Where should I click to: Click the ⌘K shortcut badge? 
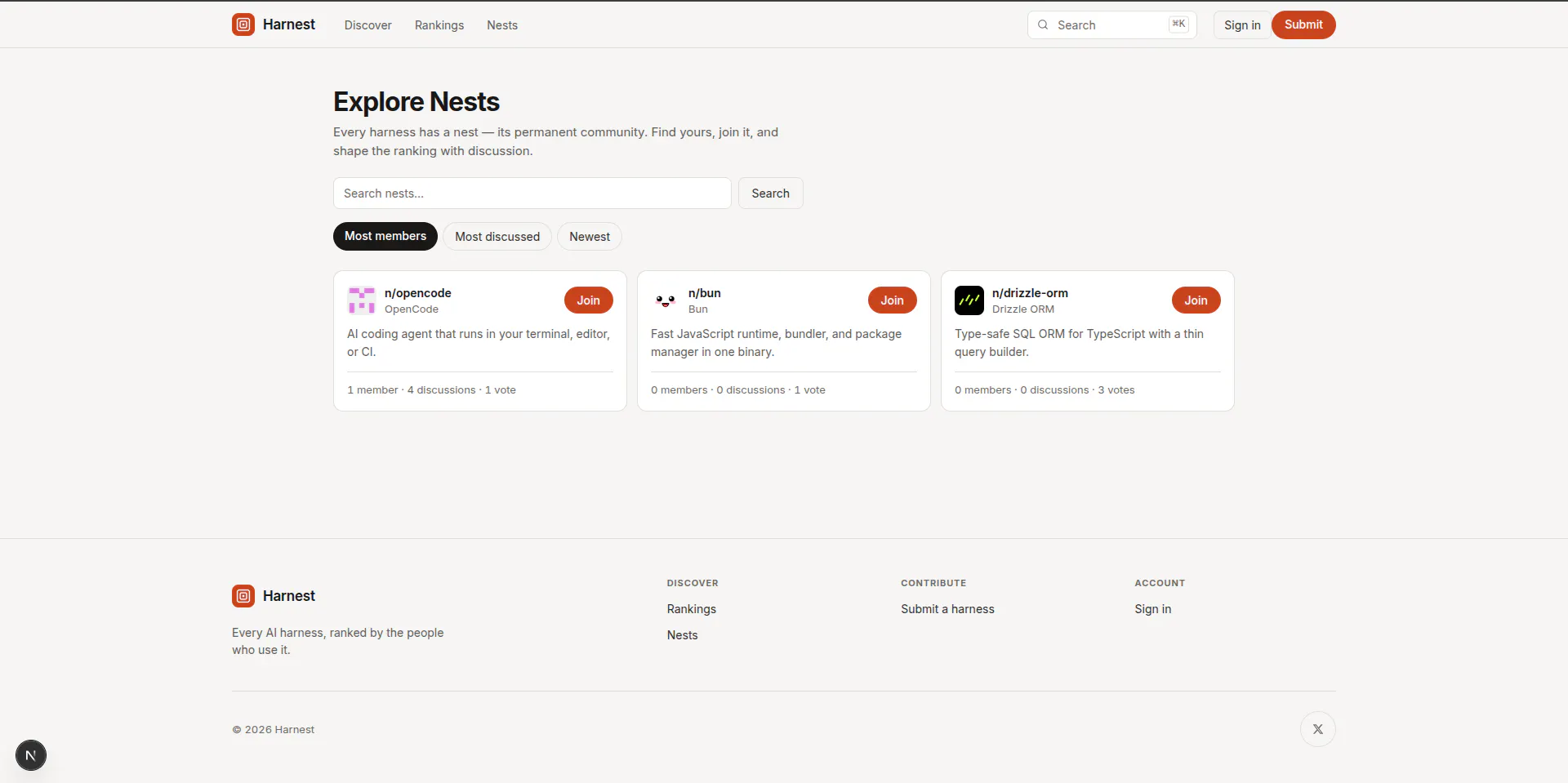tap(1178, 24)
